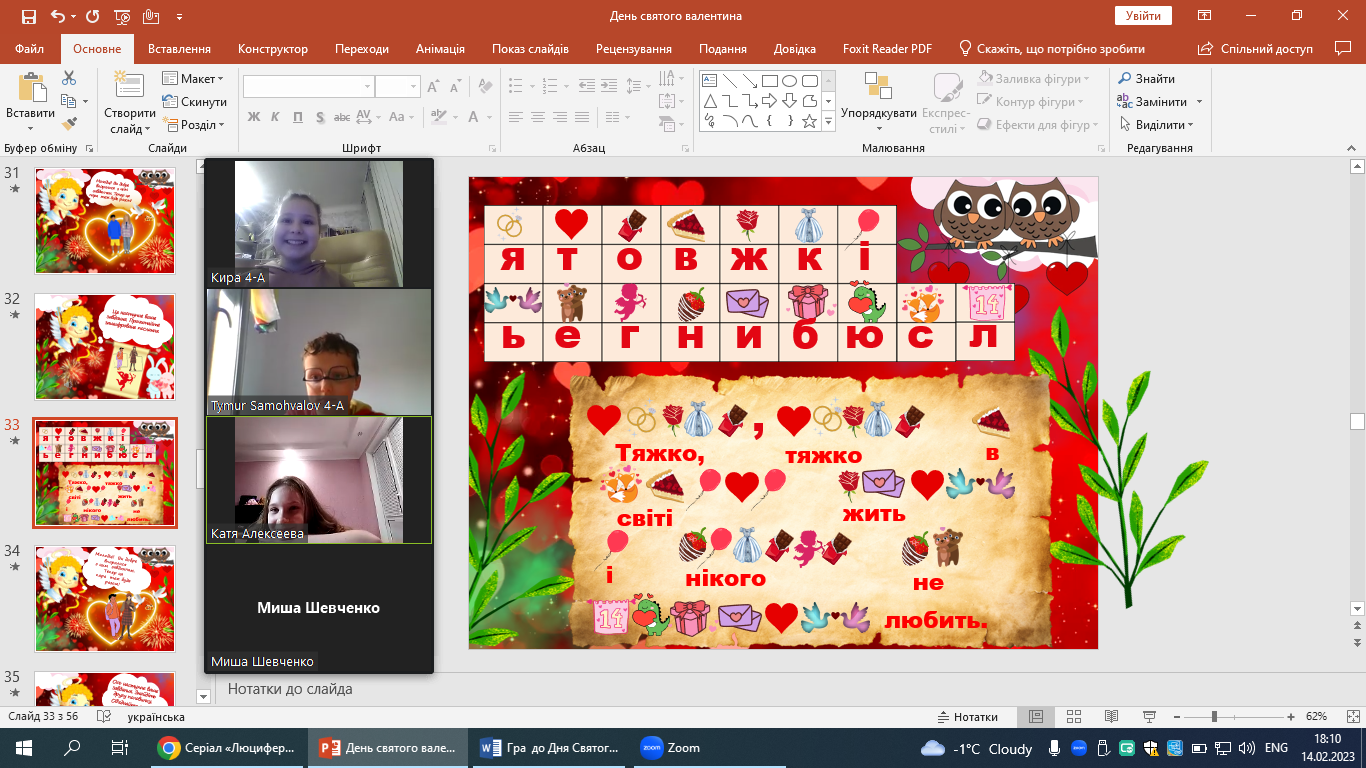Click the Cut scissors icon
Viewport: 1366px width, 768px height.
click(x=69, y=78)
